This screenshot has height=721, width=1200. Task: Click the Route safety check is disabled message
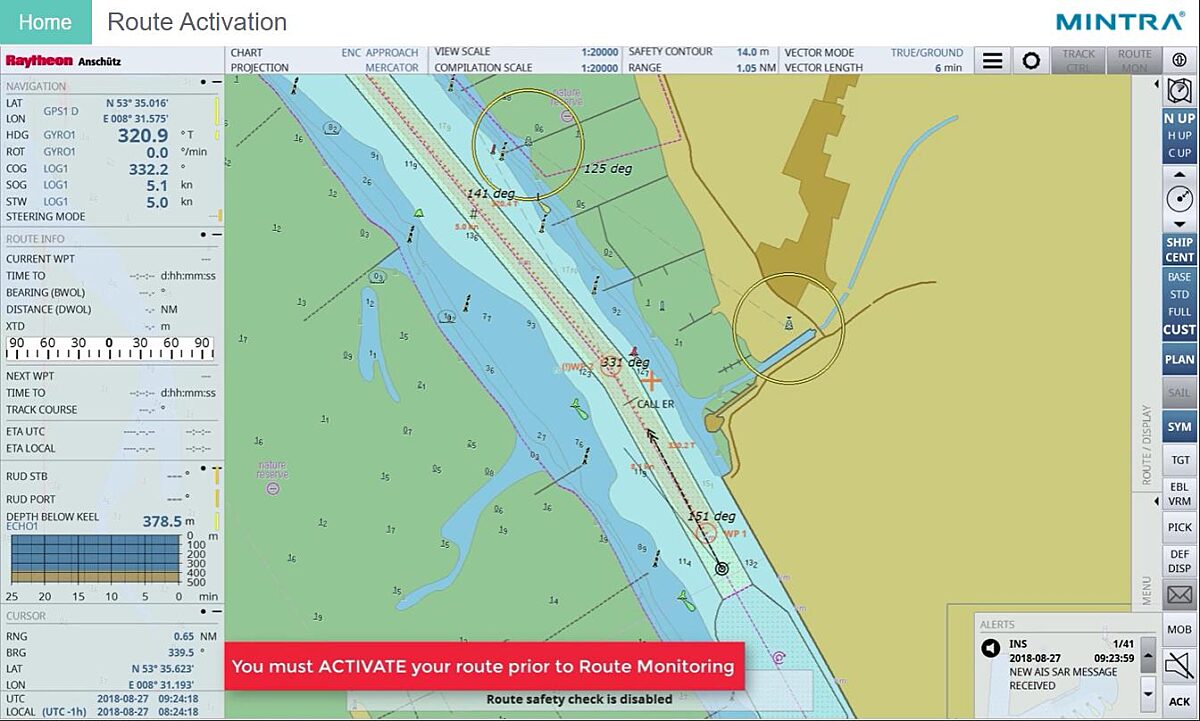pyautogui.click(x=579, y=699)
